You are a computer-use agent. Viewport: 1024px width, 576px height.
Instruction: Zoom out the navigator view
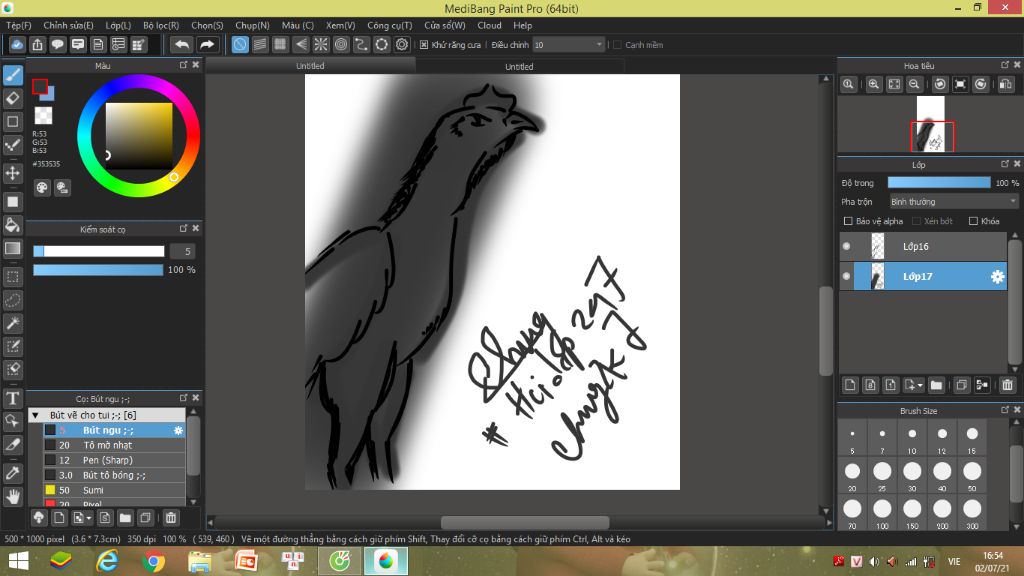pos(914,84)
